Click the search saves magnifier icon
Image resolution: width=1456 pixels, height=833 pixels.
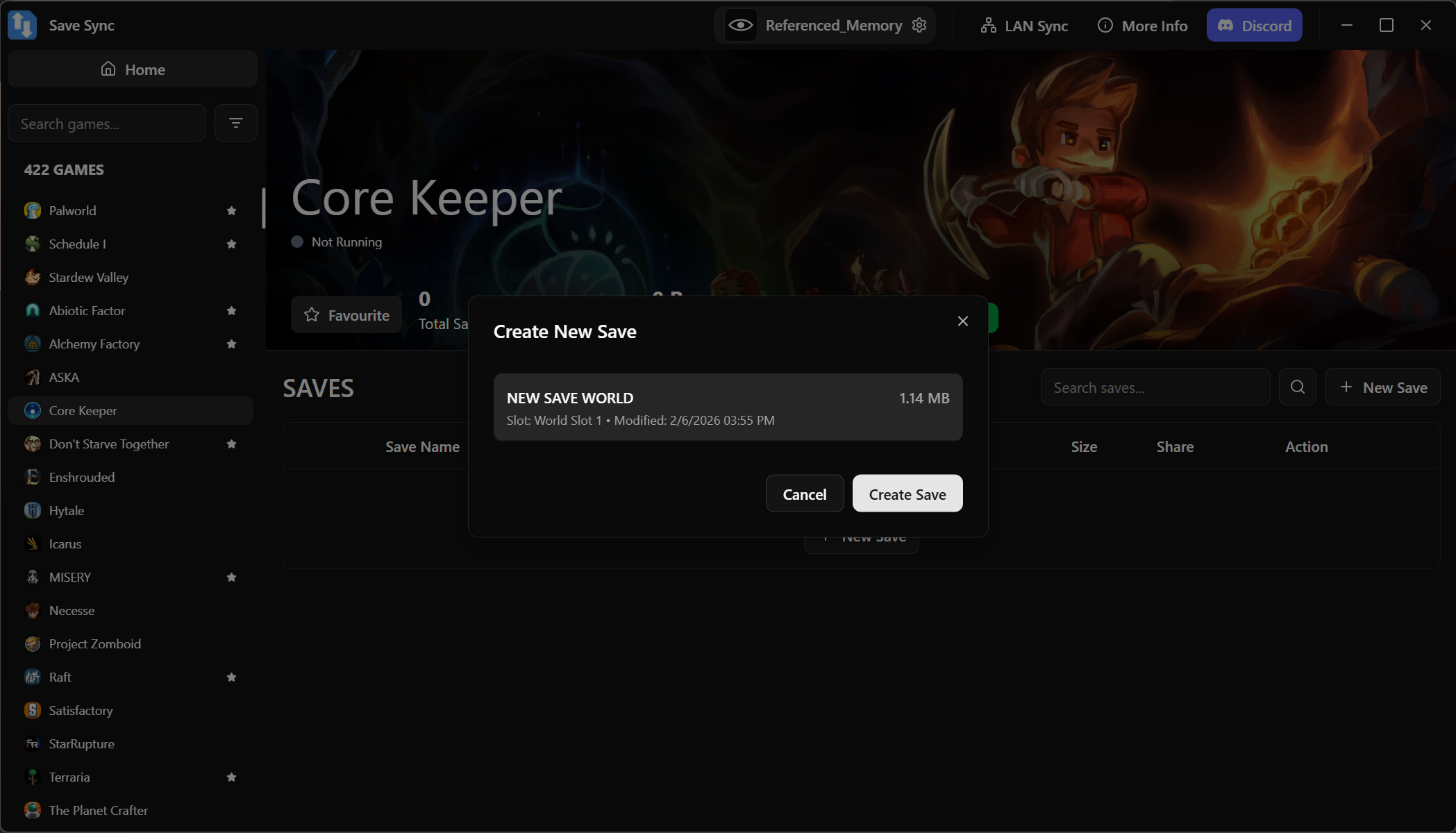pos(1297,387)
